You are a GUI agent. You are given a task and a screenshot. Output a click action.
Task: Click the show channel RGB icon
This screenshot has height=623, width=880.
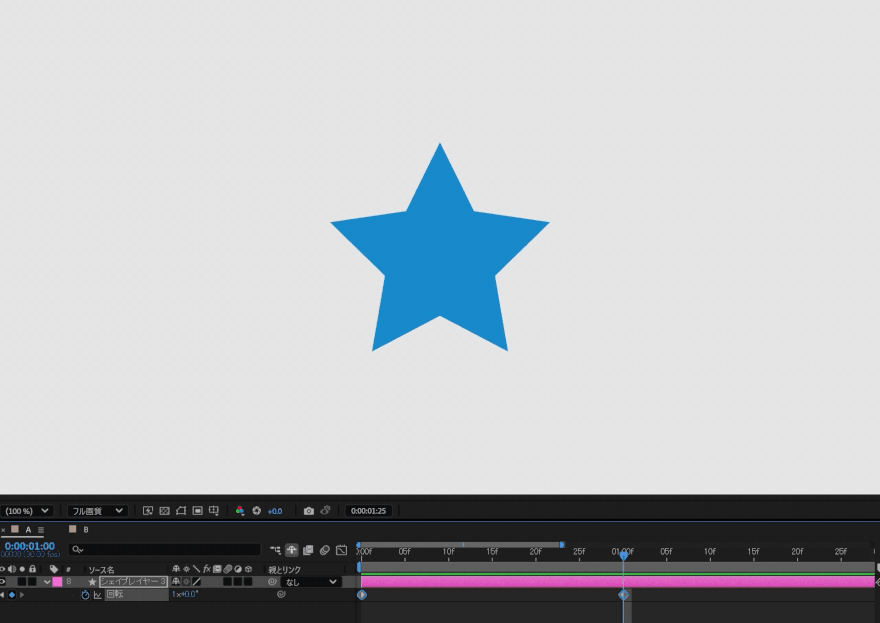click(x=240, y=511)
